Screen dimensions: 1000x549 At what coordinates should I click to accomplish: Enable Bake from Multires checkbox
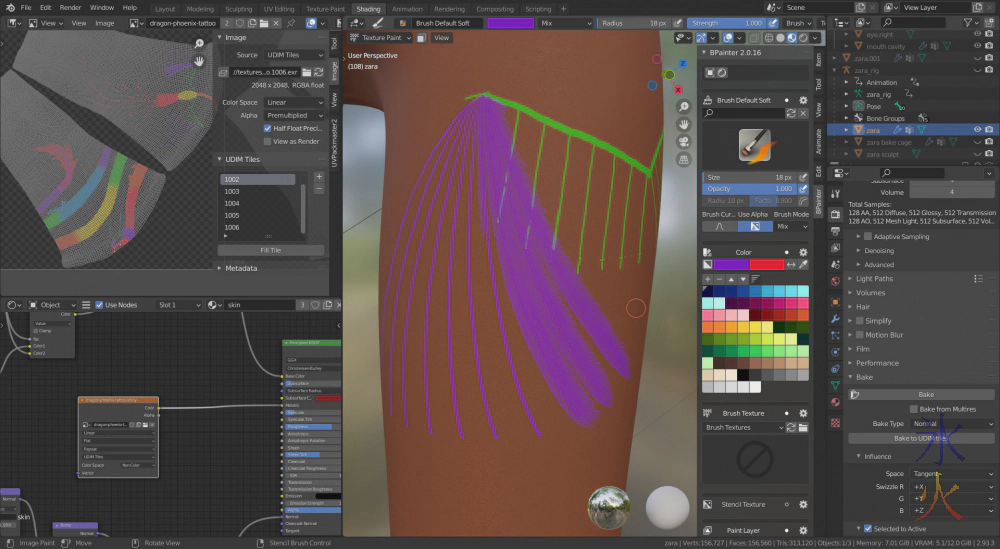[x=913, y=409]
